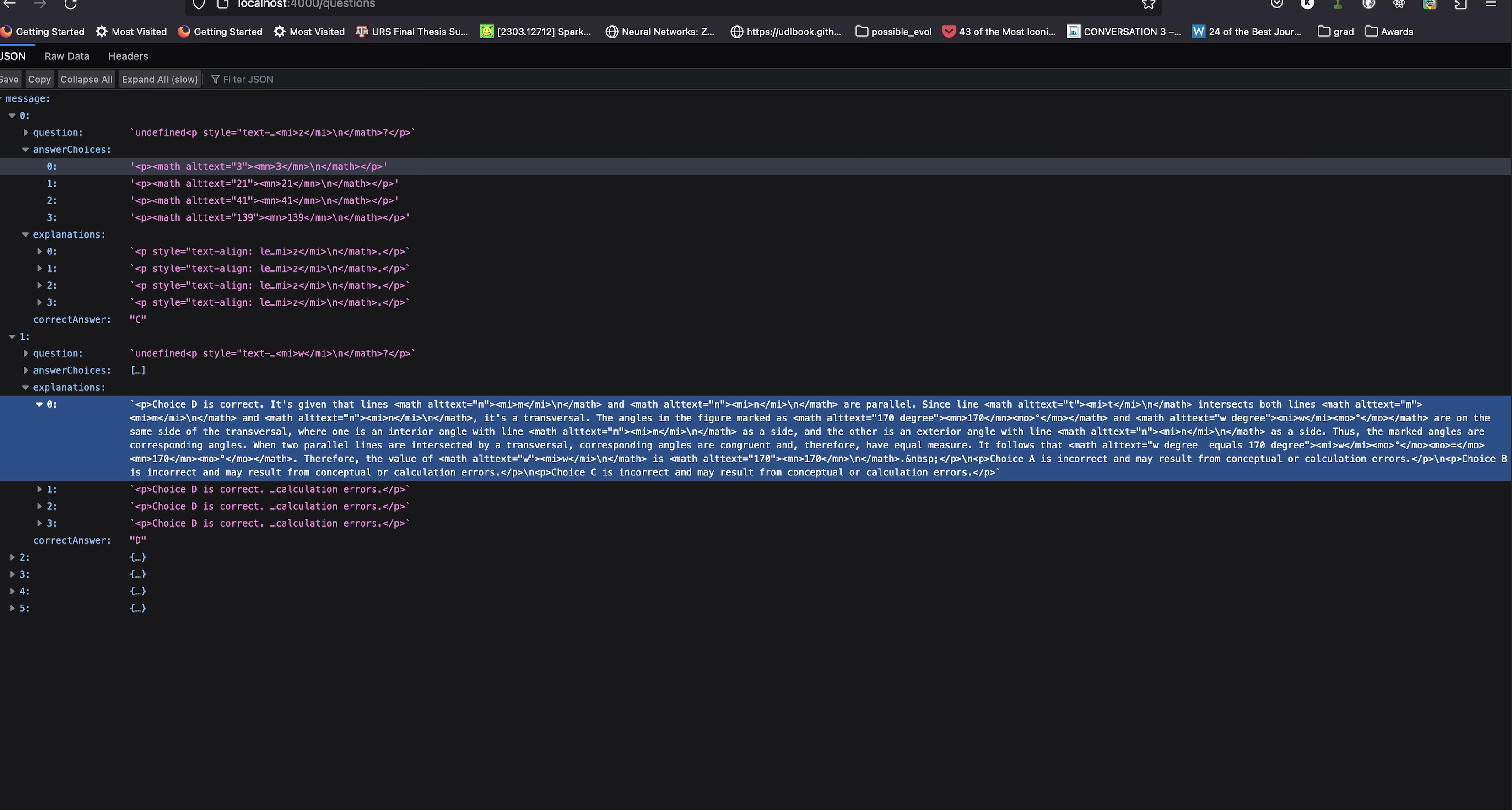This screenshot has width=1512, height=810.
Task: Collapse explanation 0 of item 1
Action: pyautogui.click(x=39, y=405)
